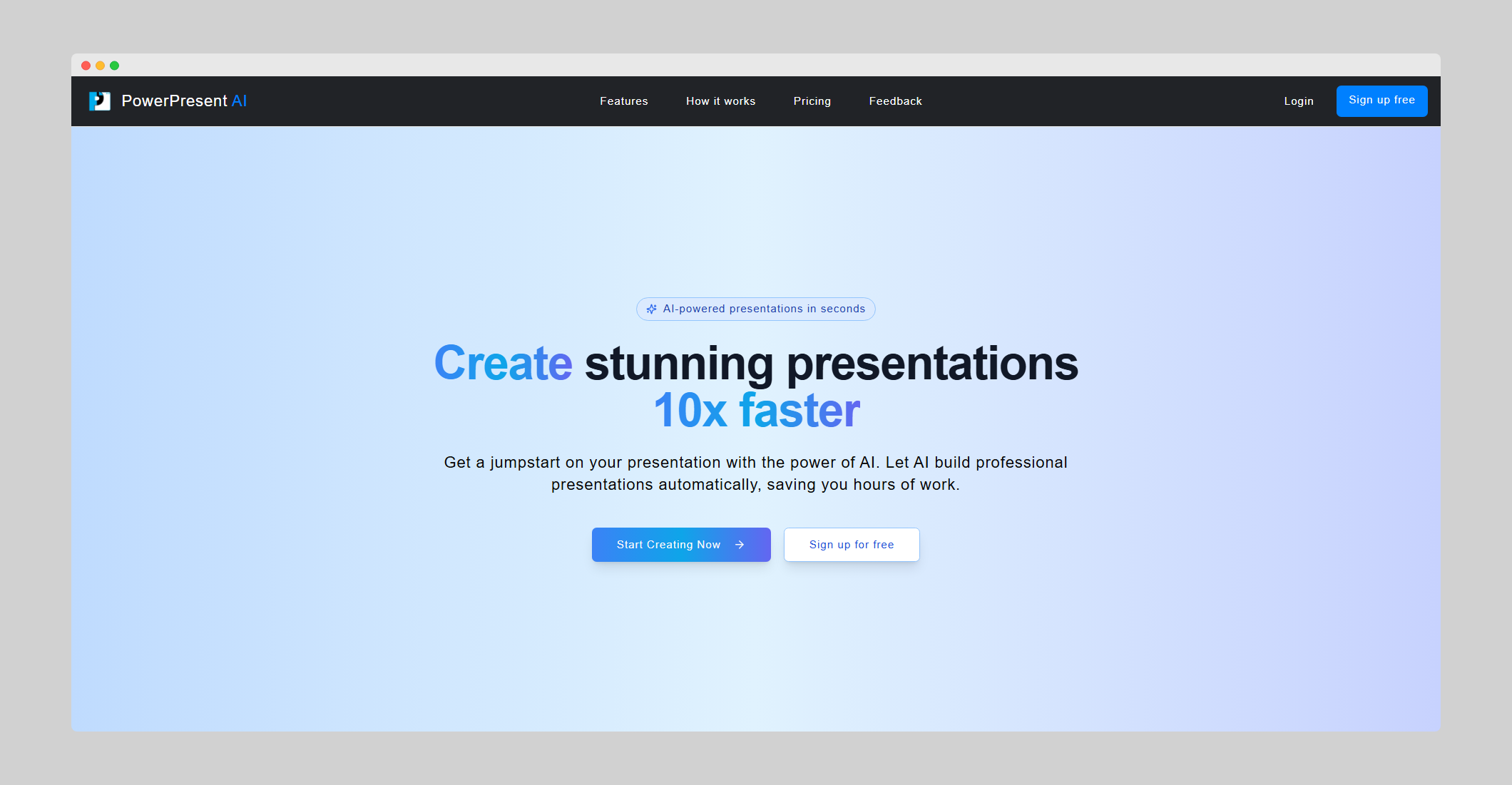Click the Start Creating Now button
1512x785 pixels.
(x=681, y=544)
